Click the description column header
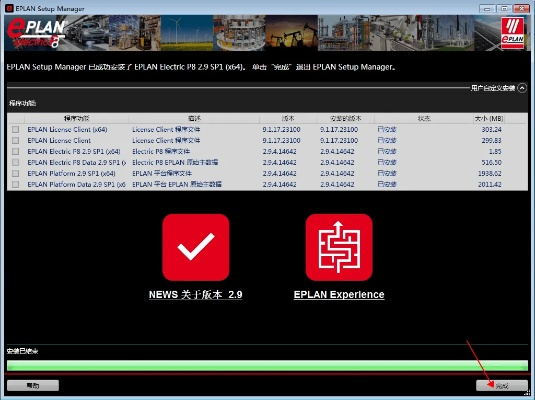This screenshot has height=400, width=535. click(194, 118)
